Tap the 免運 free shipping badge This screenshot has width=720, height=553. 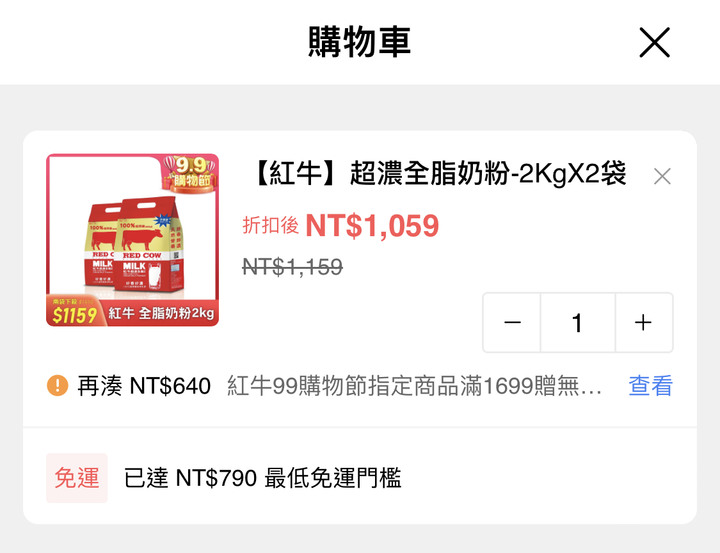tap(77, 478)
